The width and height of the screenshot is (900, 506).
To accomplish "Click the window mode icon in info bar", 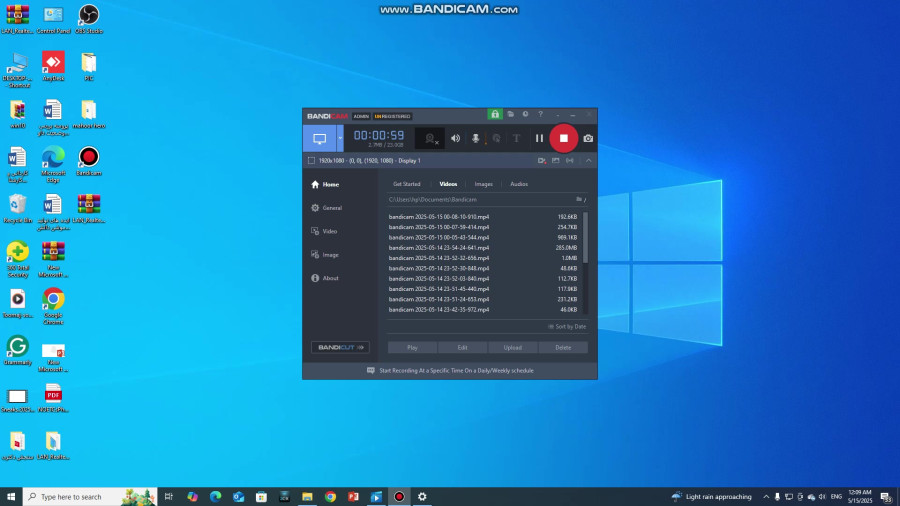I will (556, 161).
